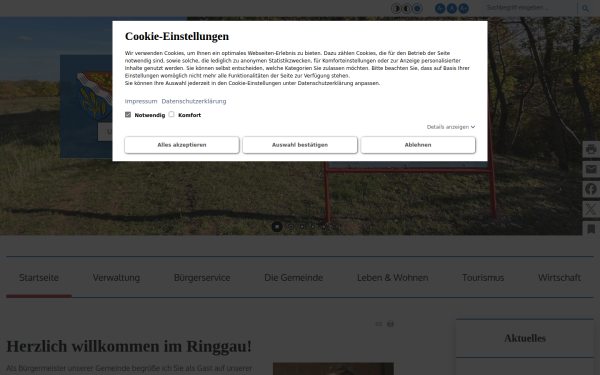600x375 pixels.
Task: Open the Die Gemeinde menu item
Action: pos(293,278)
